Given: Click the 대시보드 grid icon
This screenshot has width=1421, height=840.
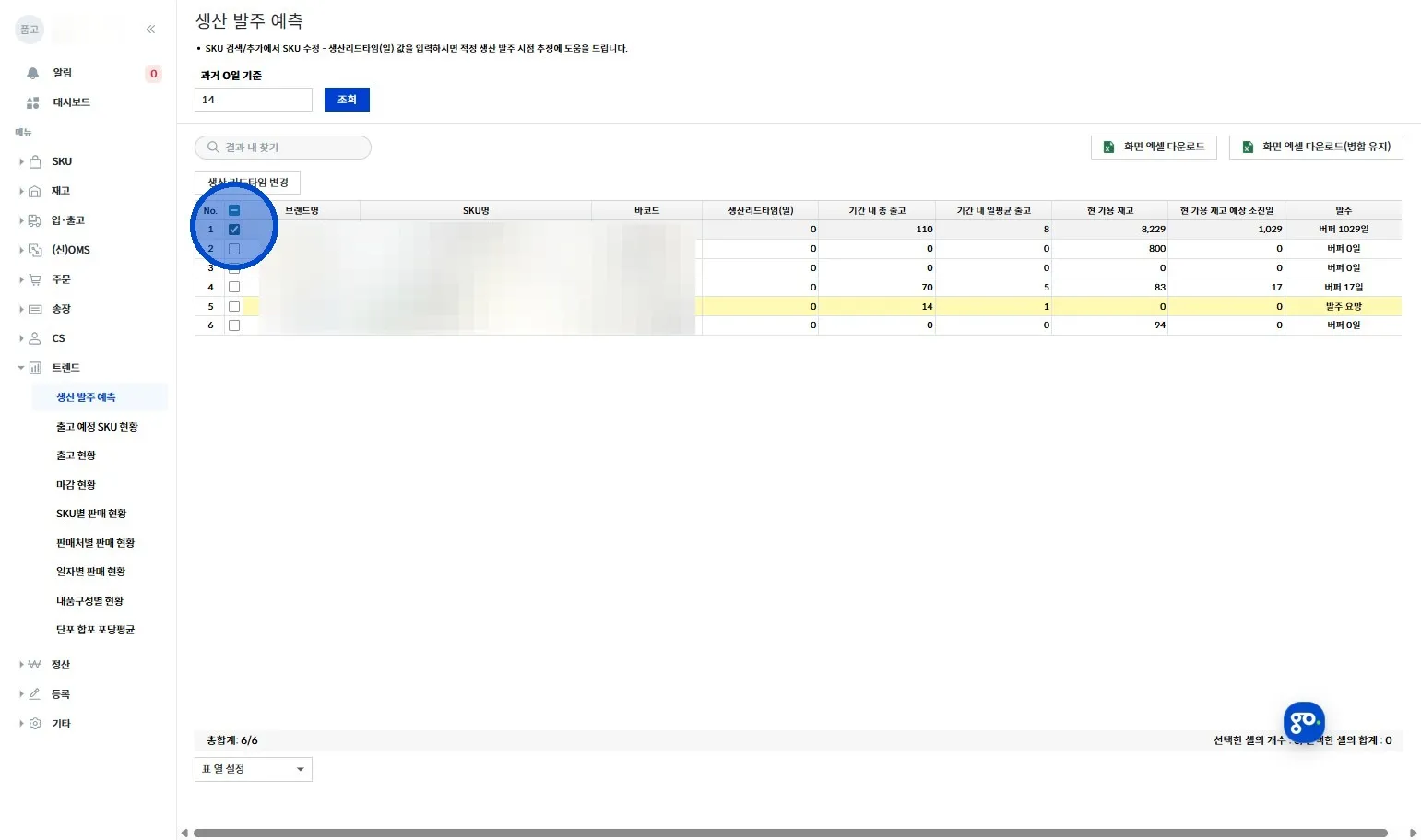Looking at the screenshot, I should [33, 102].
